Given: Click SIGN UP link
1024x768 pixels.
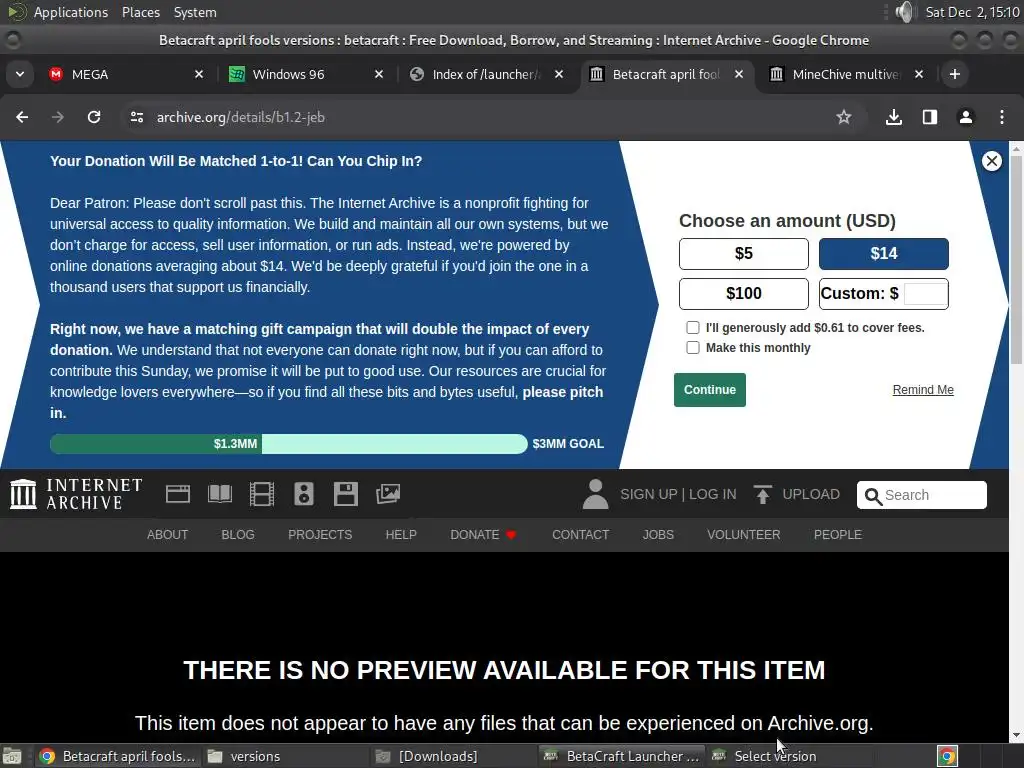Looking at the screenshot, I should [x=648, y=494].
